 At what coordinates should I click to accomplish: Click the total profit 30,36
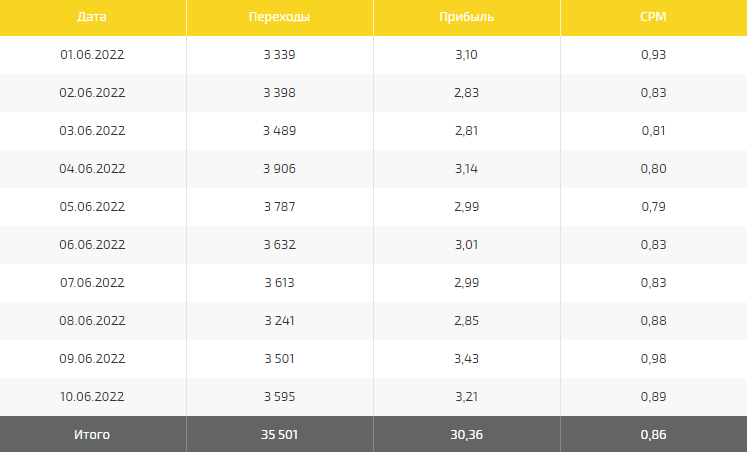pyautogui.click(x=466, y=434)
